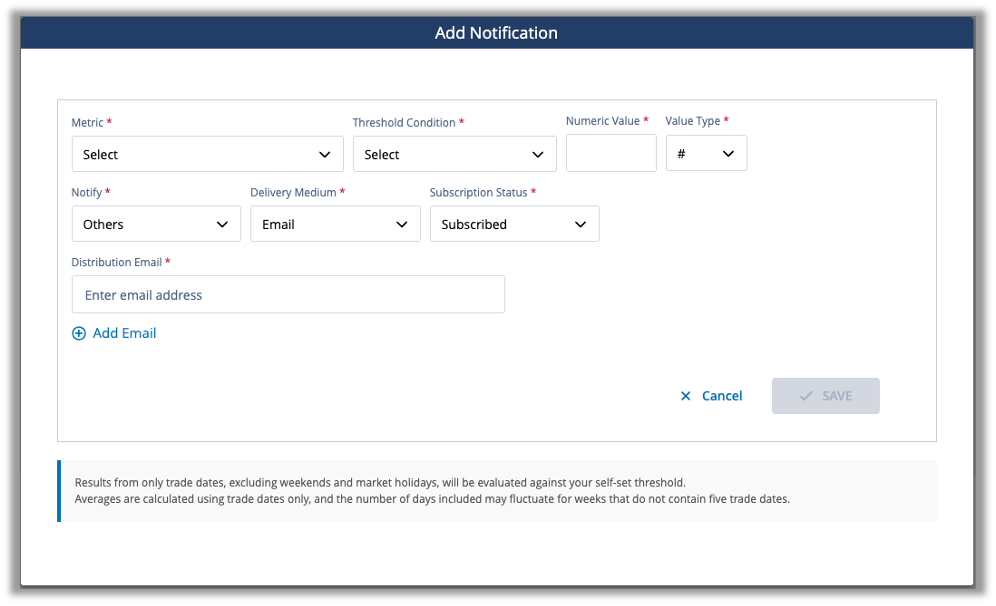Image resolution: width=996 pixels, height=606 pixels.
Task: Focus the Numeric Value input box
Action: pos(611,154)
